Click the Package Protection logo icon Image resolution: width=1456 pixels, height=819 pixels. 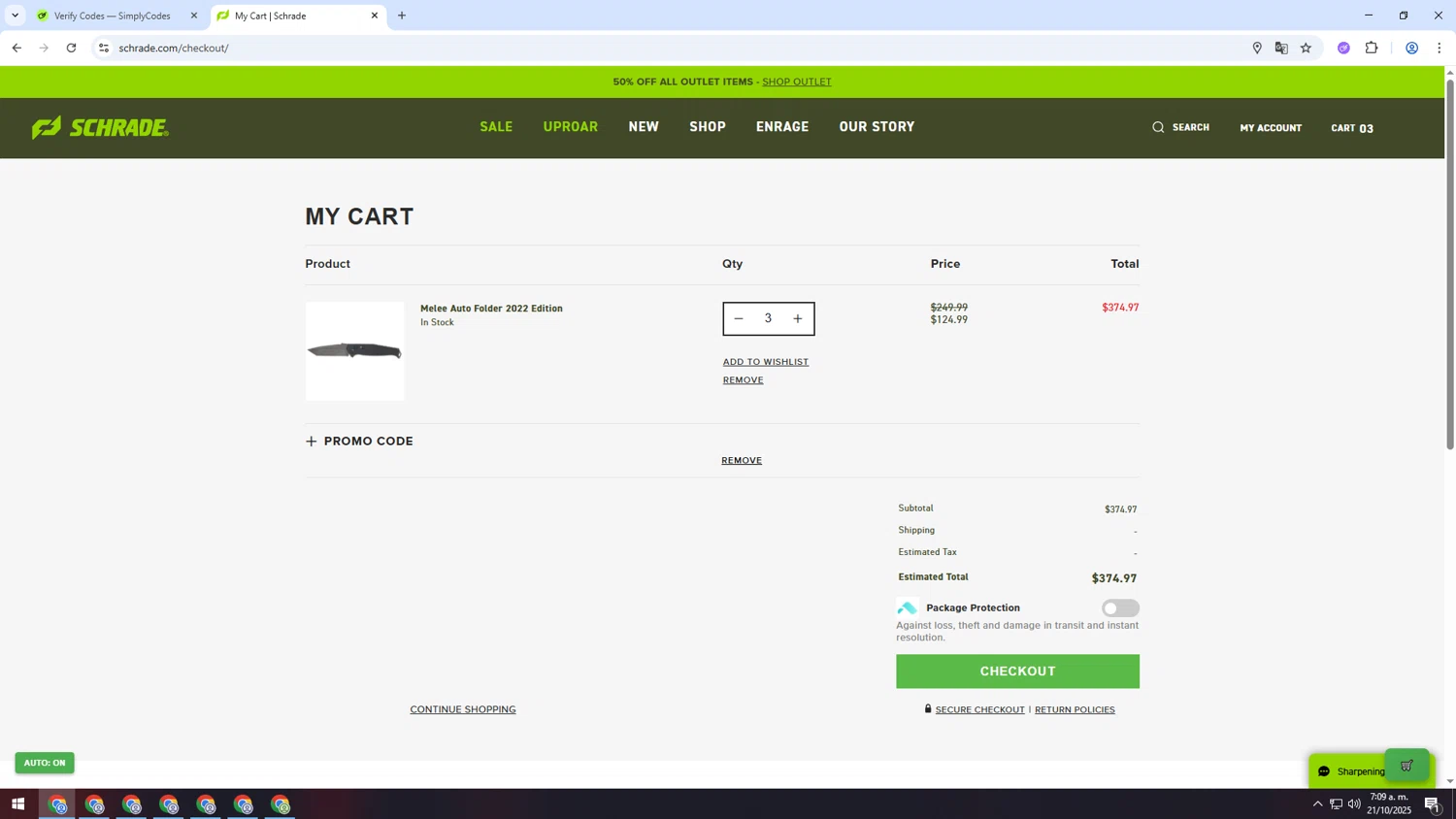(x=907, y=608)
